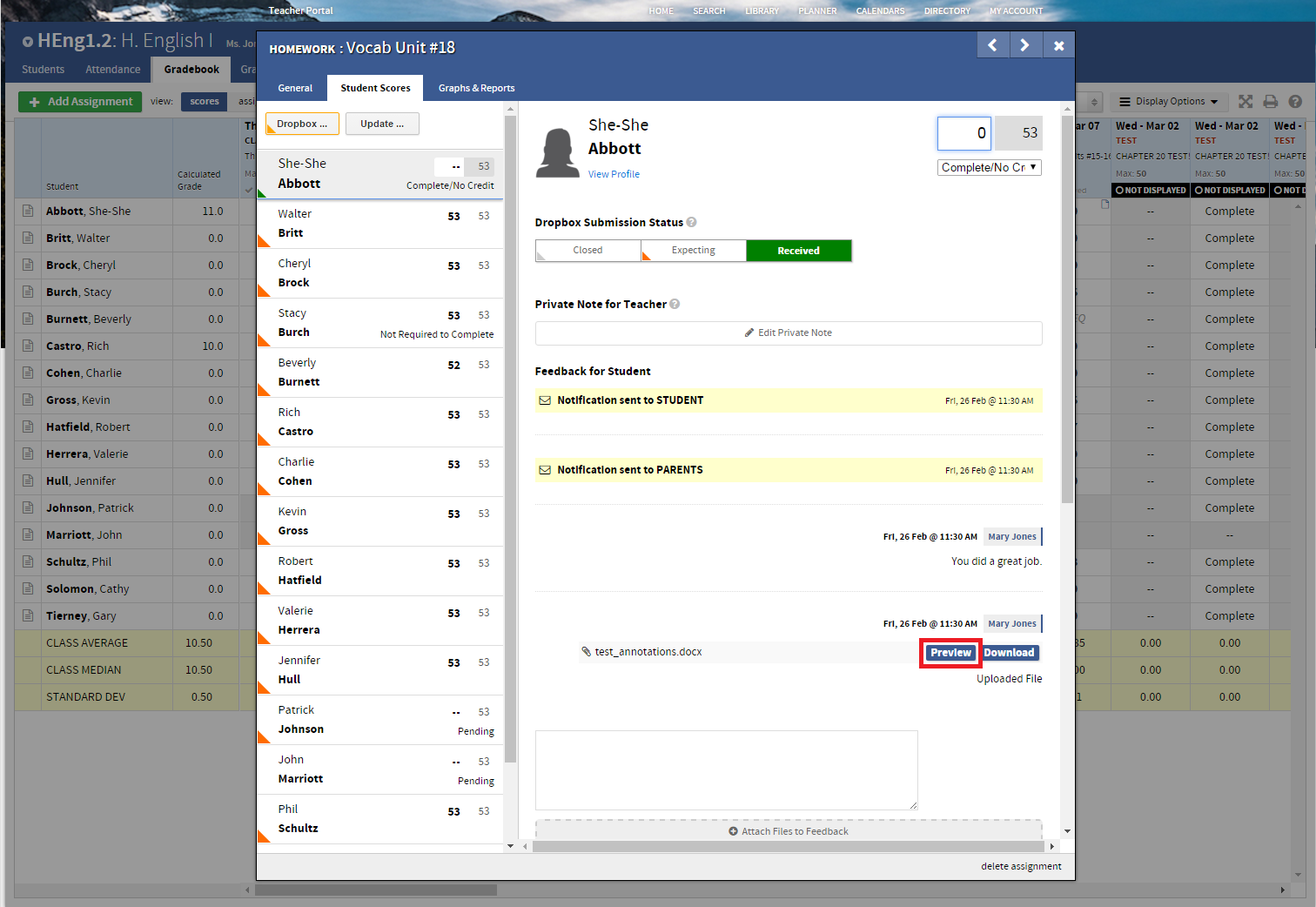Click the gradebook help question mark icon
The width and height of the screenshot is (1316, 907).
(1294, 102)
